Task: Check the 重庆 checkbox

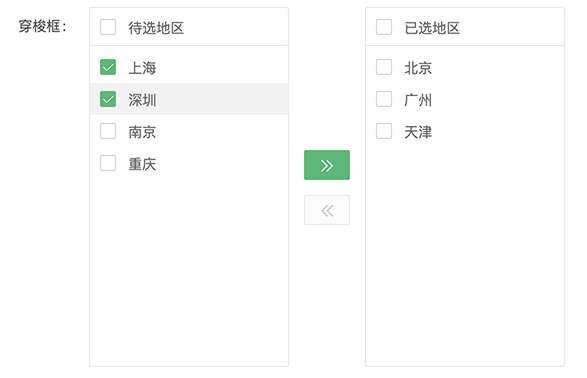Action: (108, 163)
